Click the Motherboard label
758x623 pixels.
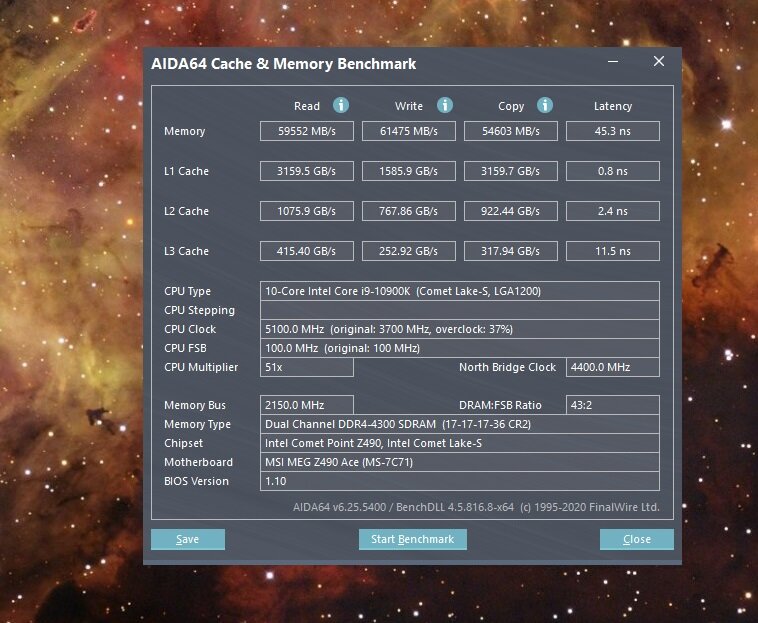pos(198,462)
